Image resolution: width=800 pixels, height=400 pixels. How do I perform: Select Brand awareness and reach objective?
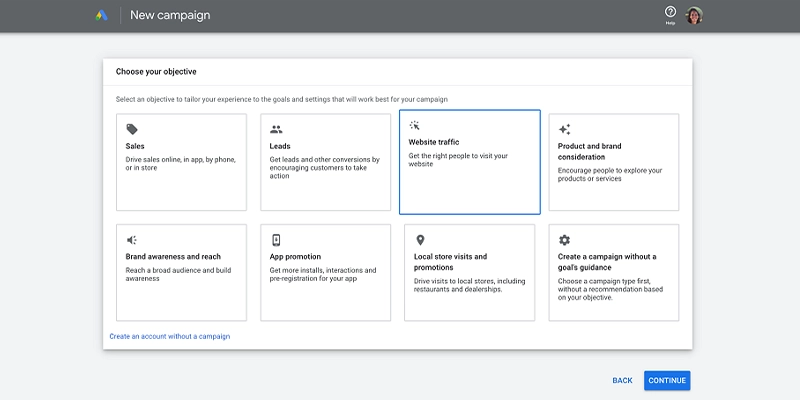(x=173, y=257)
